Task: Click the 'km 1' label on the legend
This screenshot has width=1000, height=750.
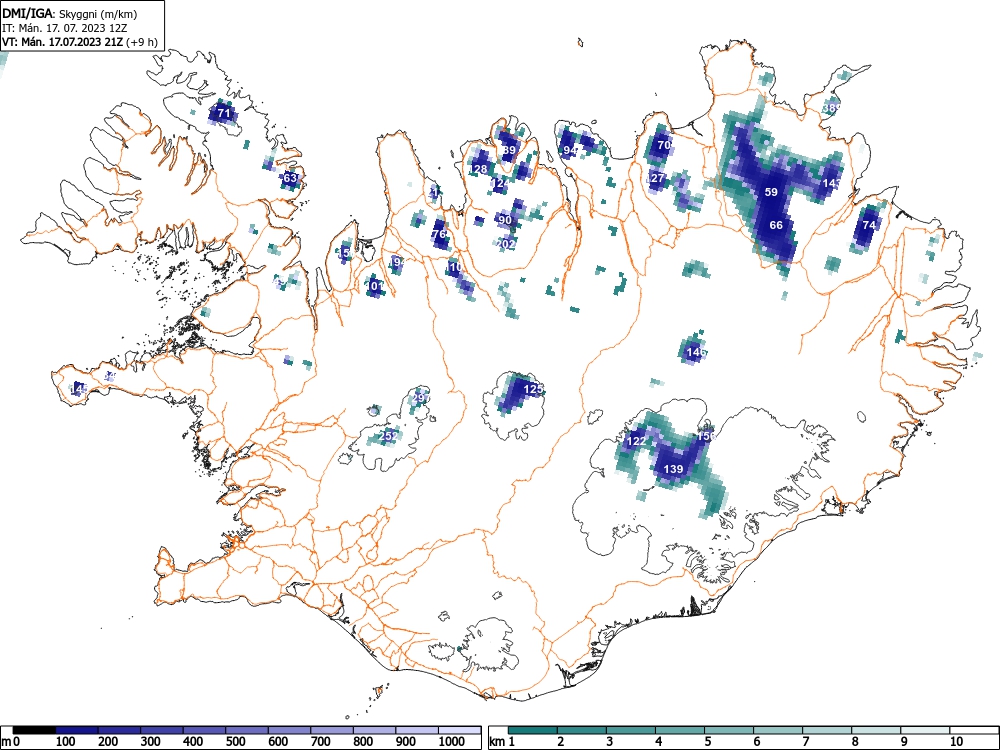Action: [502, 742]
